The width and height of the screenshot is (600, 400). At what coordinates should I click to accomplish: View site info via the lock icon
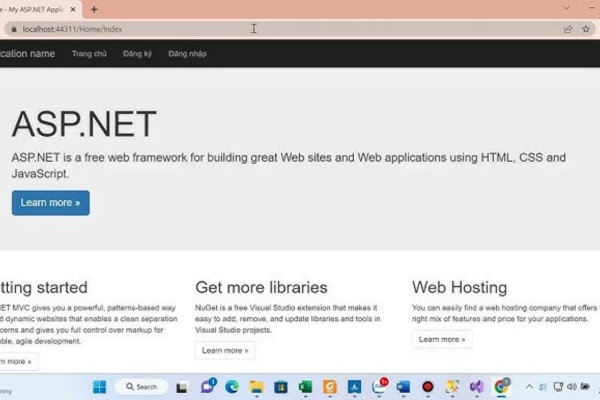point(14,29)
